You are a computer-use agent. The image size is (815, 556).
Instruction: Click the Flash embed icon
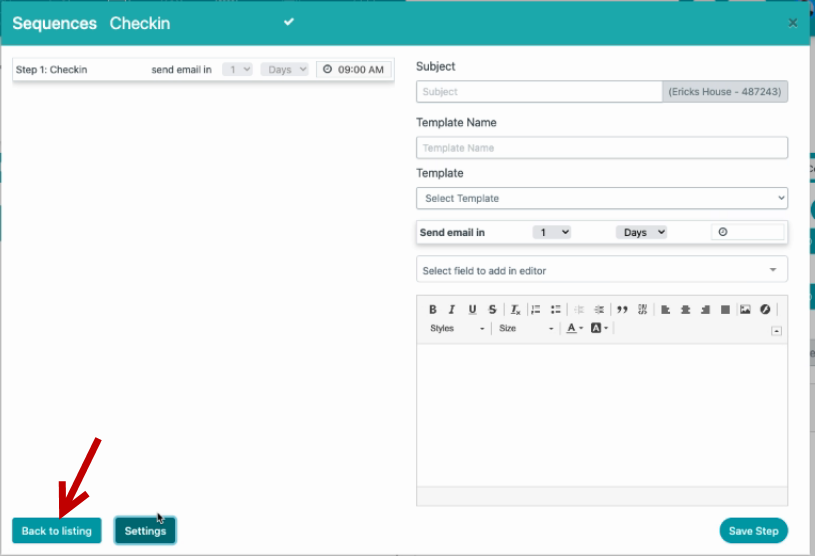click(x=765, y=310)
